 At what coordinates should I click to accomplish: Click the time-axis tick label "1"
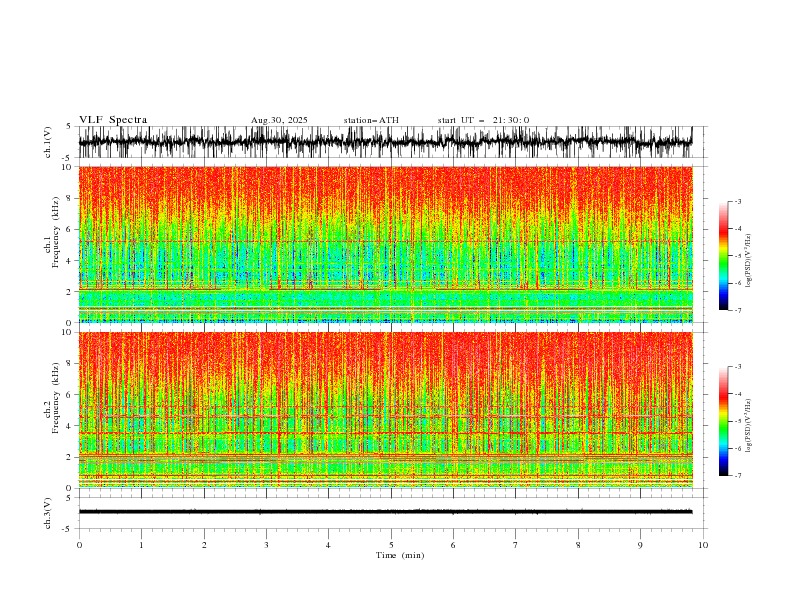click(141, 545)
